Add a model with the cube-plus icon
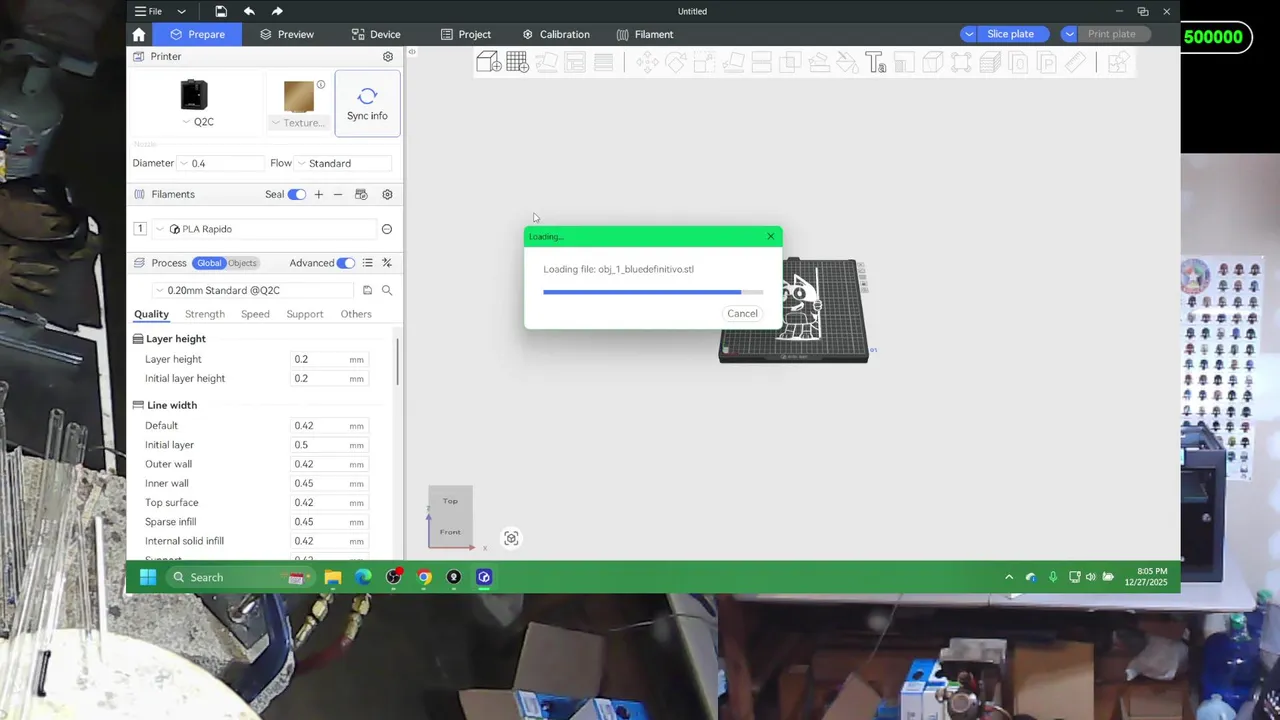Image resolution: width=1280 pixels, height=720 pixels. pos(488,62)
